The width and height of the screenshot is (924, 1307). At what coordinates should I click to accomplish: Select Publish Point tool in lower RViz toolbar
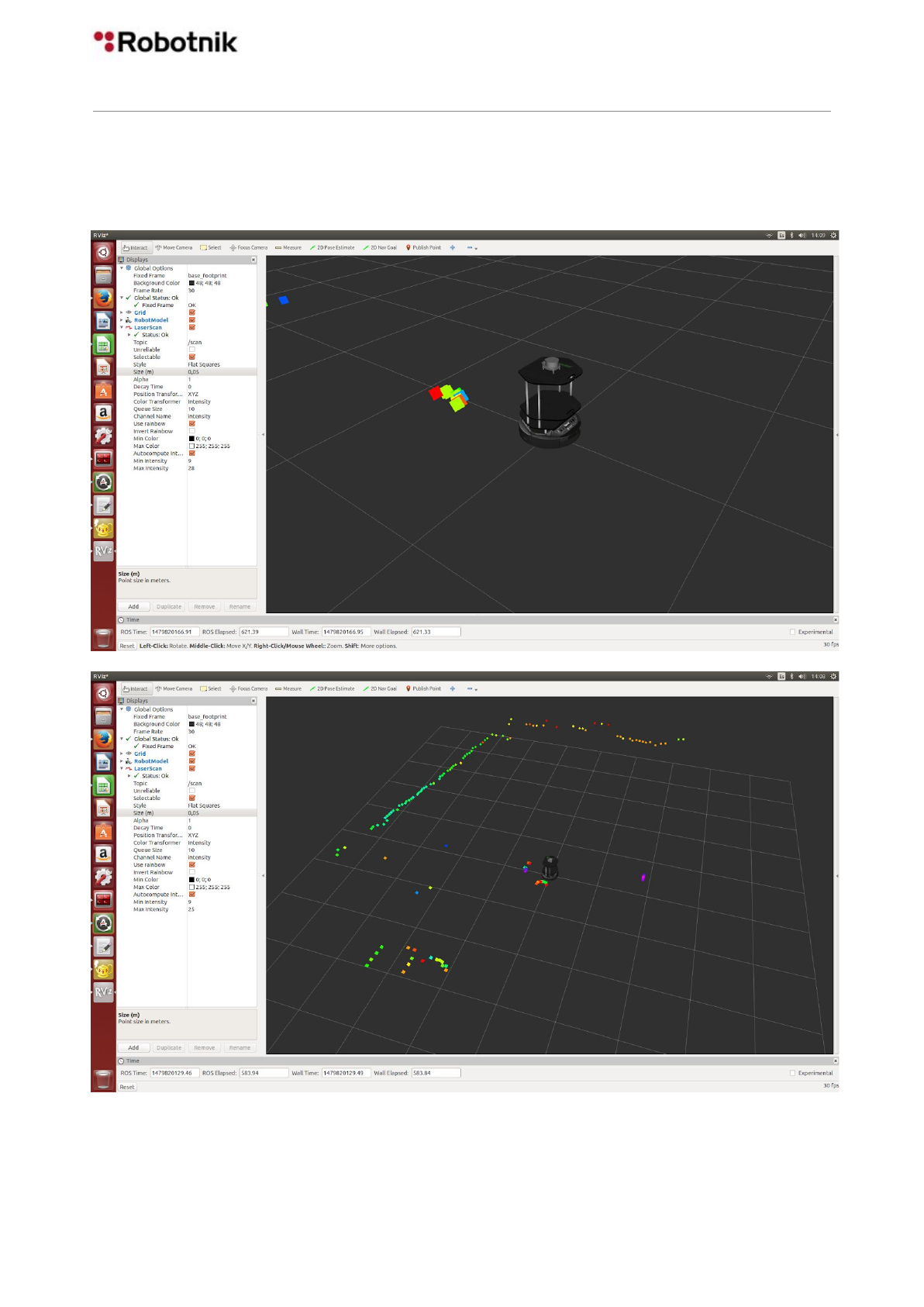click(423, 689)
